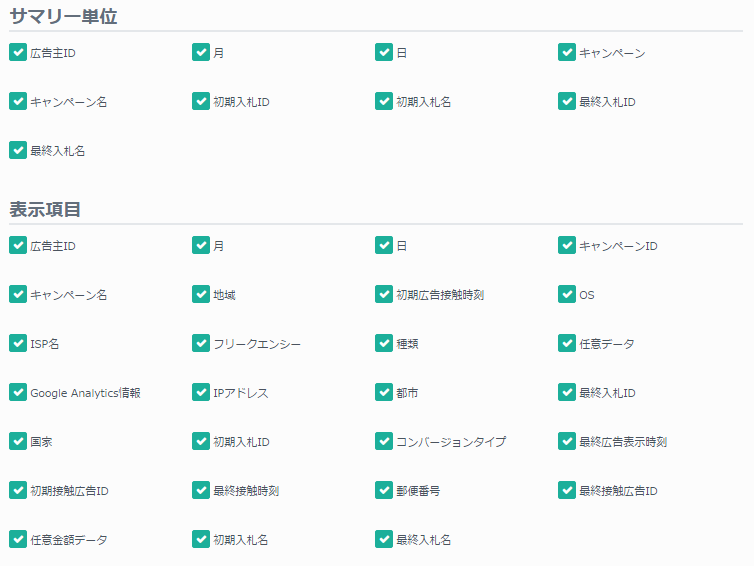Deselect the 国家 checkbox

[18, 441]
